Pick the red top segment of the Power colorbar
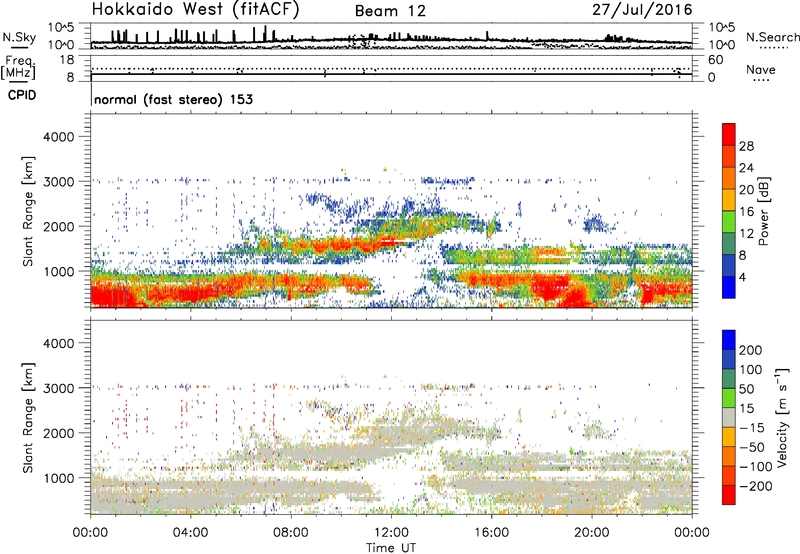Image resolution: width=800 pixels, height=554 pixels. tap(729, 134)
